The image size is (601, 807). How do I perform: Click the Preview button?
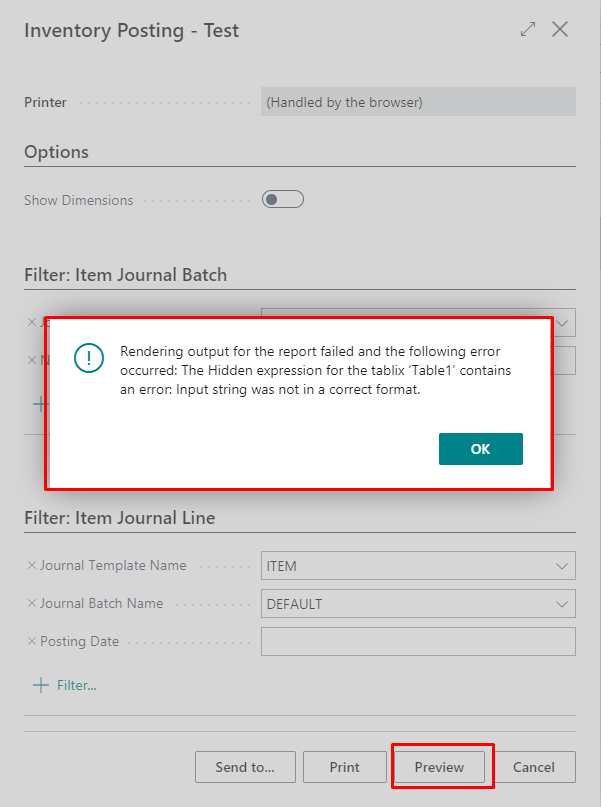441,767
